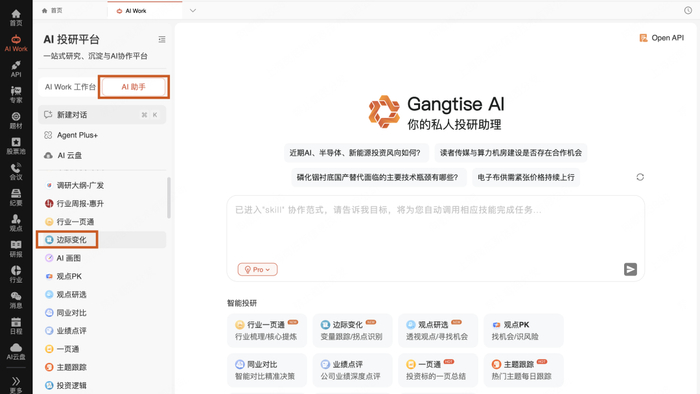Choose the 磷化铟衬底国产替代 suggestion
Viewport: 700px width, 394px height.
[378, 178]
